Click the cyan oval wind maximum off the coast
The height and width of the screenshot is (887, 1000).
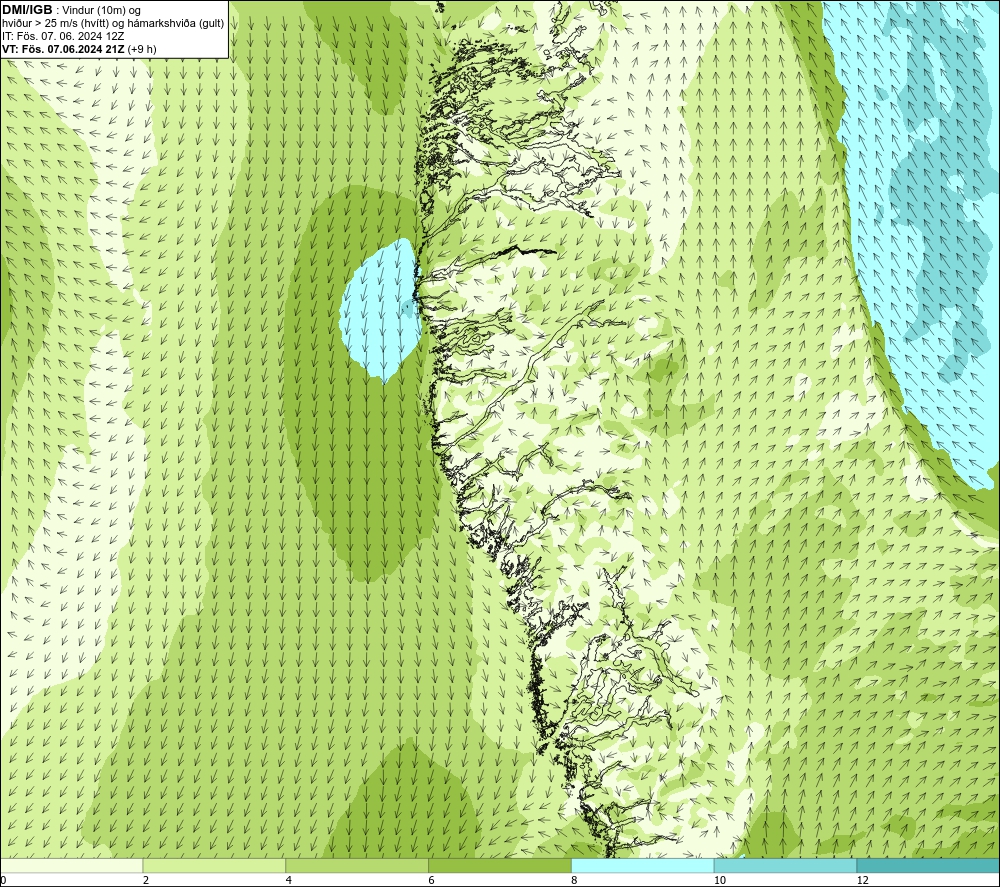point(381,311)
